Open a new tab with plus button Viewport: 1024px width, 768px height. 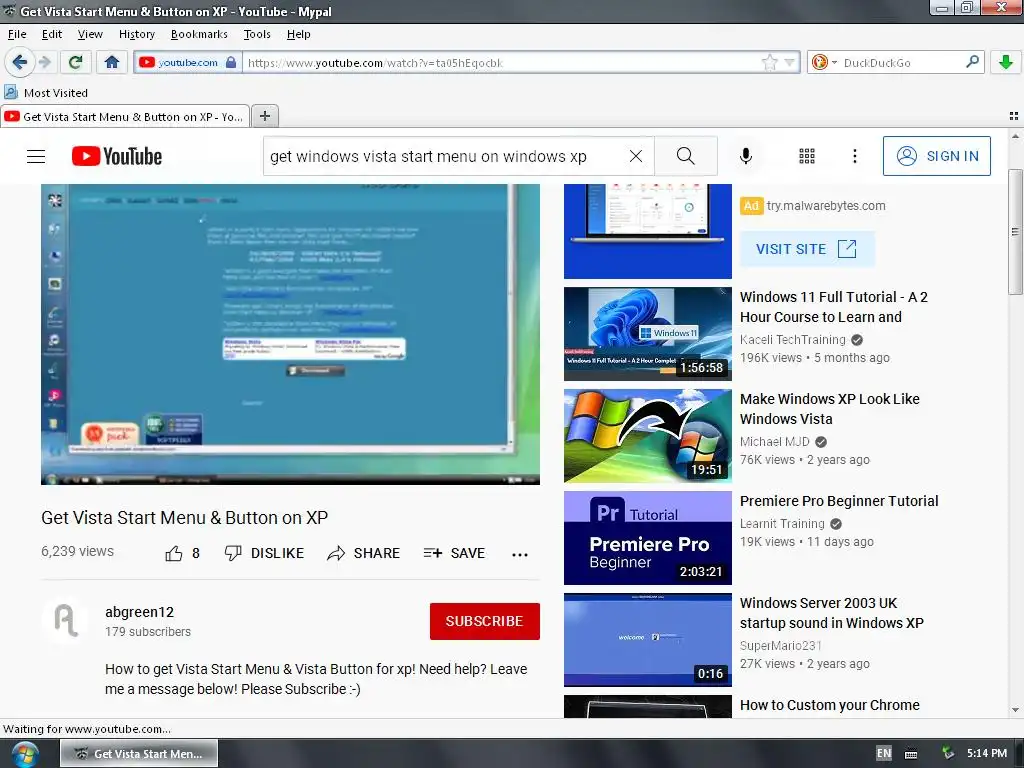click(264, 116)
